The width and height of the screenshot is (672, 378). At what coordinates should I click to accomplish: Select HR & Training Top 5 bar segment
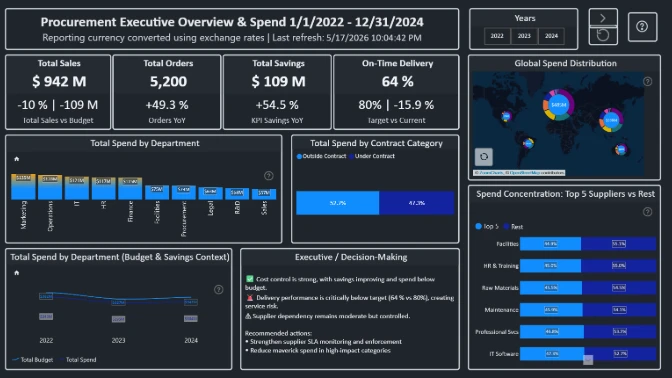[550, 266]
